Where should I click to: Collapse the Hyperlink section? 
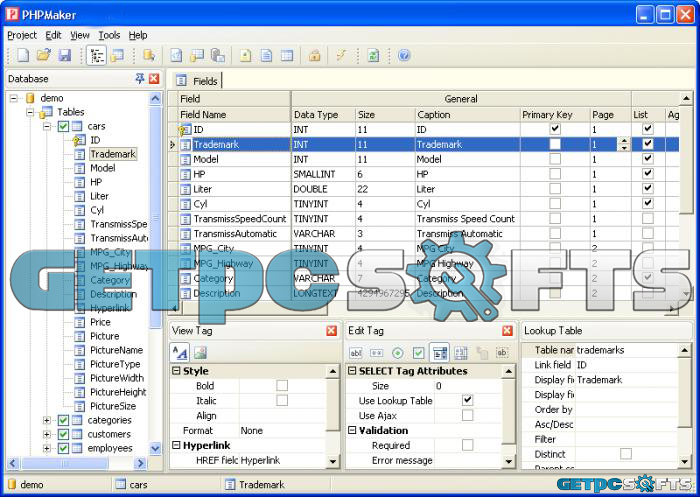click(176, 445)
